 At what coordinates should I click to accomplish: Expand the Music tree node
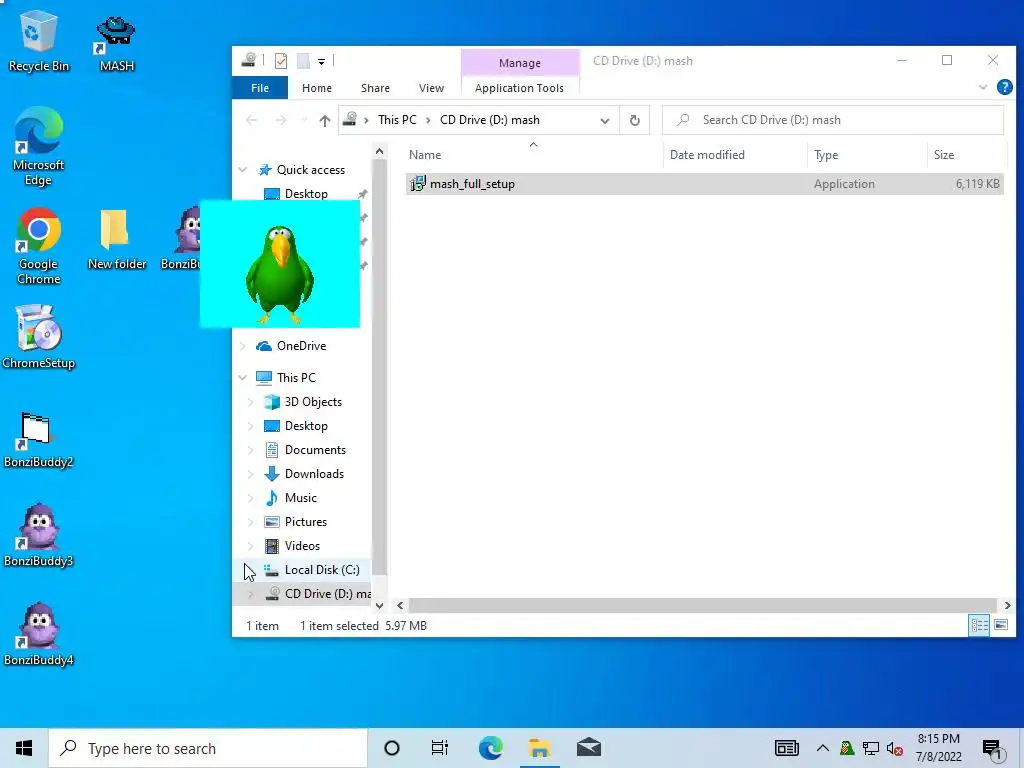(x=251, y=498)
